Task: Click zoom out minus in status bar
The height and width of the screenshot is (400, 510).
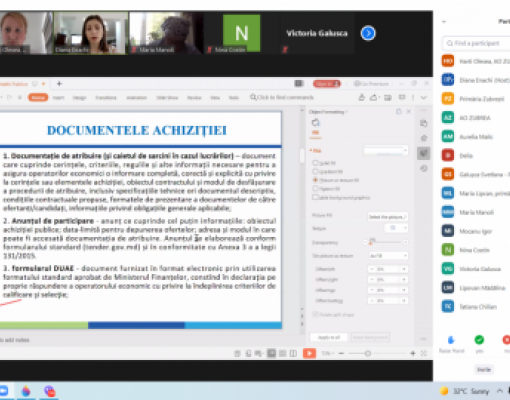Action: pyautogui.click(x=341, y=353)
